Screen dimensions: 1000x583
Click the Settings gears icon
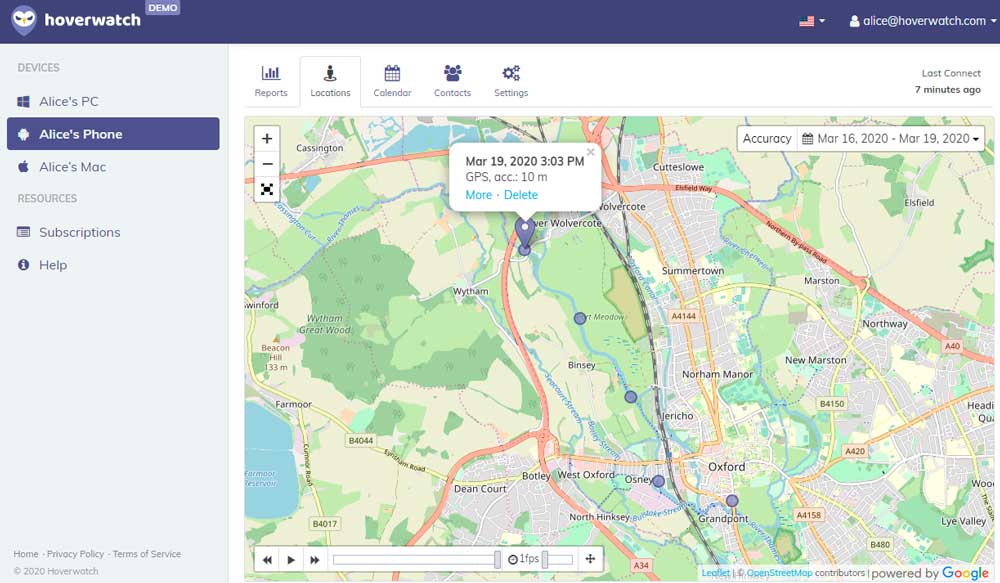(511, 73)
